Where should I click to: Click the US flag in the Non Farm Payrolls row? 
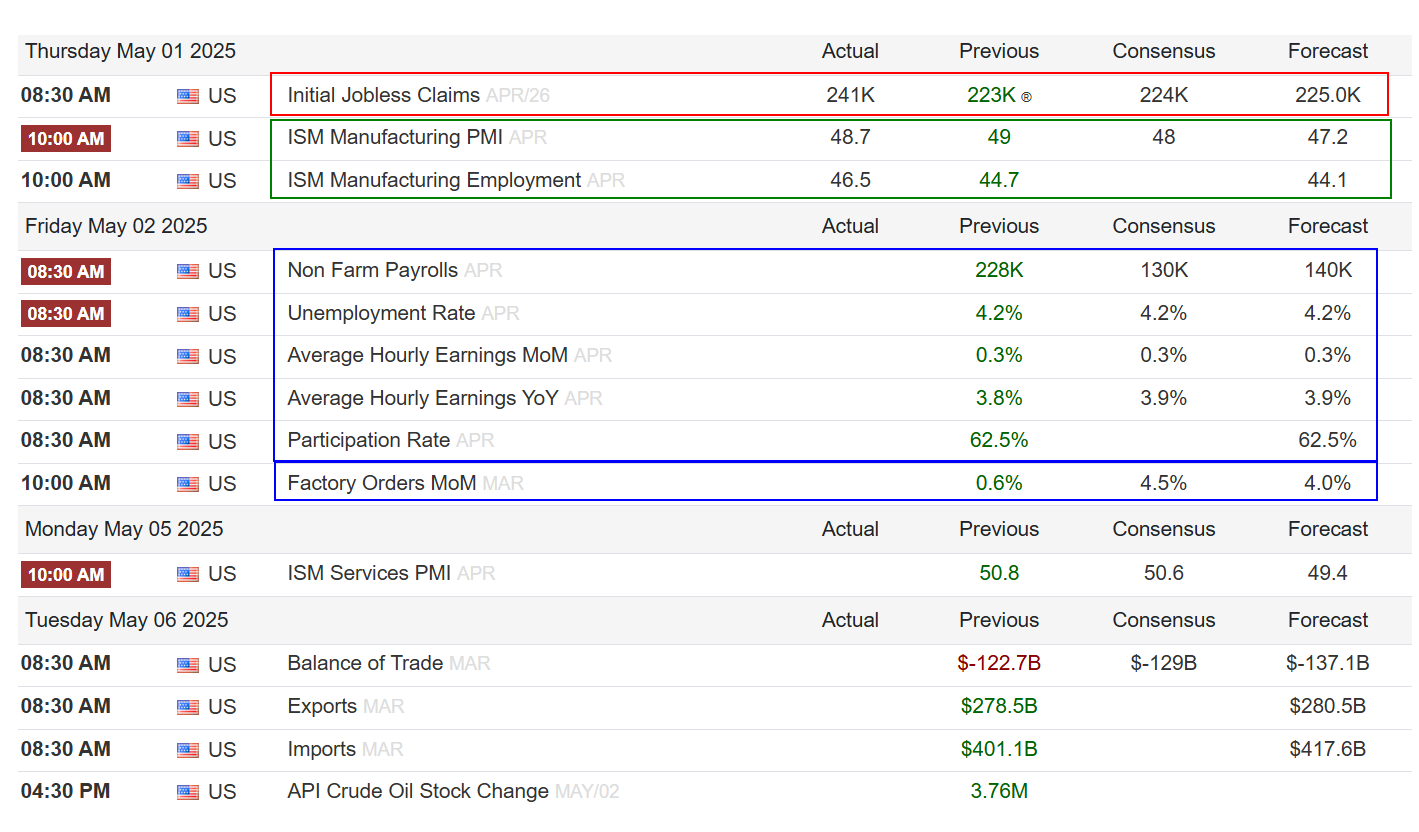(188, 272)
